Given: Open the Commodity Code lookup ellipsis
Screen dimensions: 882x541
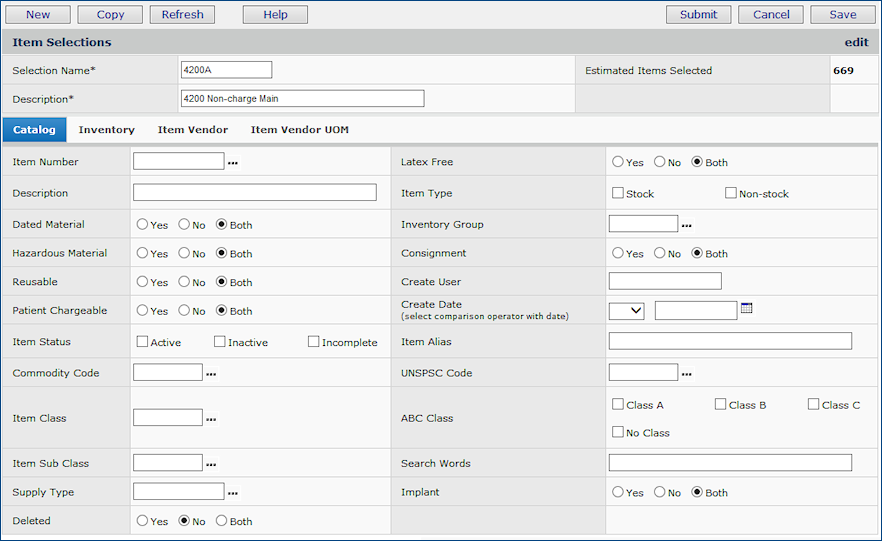Looking at the screenshot, I should 211,374.
